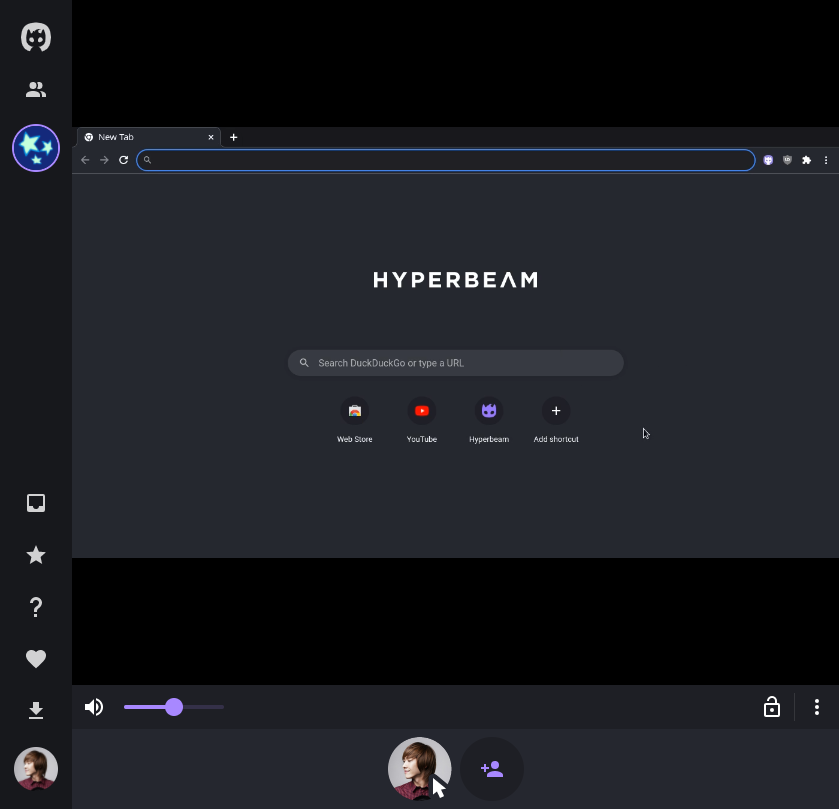The height and width of the screenshot is (809, 839).
Task: Click the uBlock shield extension icon
Action: (787, 160)
